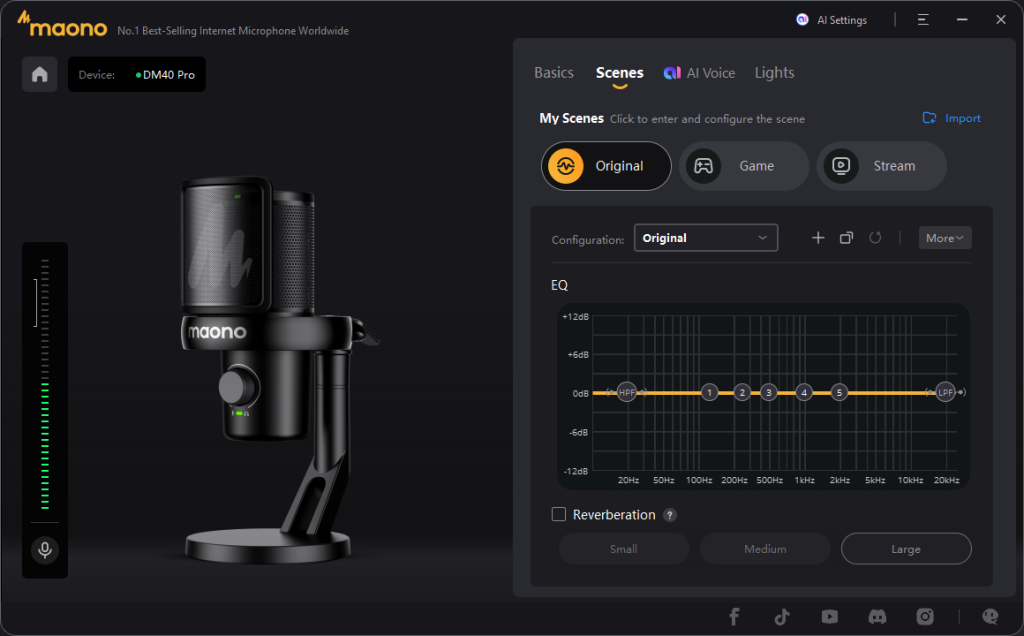
Task: Select the Stream scene
Action: click(881, 166)
